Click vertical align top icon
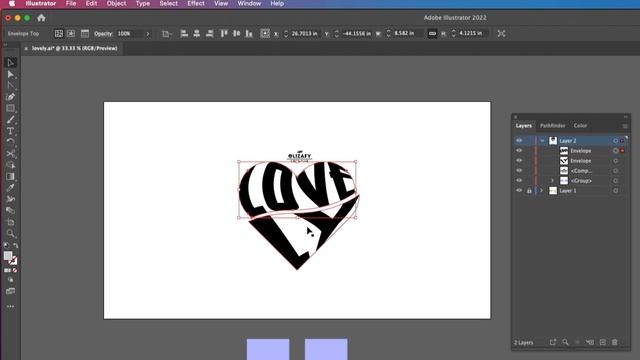Image resolution: width=640 pixels, height=360 pixels. 224,33
